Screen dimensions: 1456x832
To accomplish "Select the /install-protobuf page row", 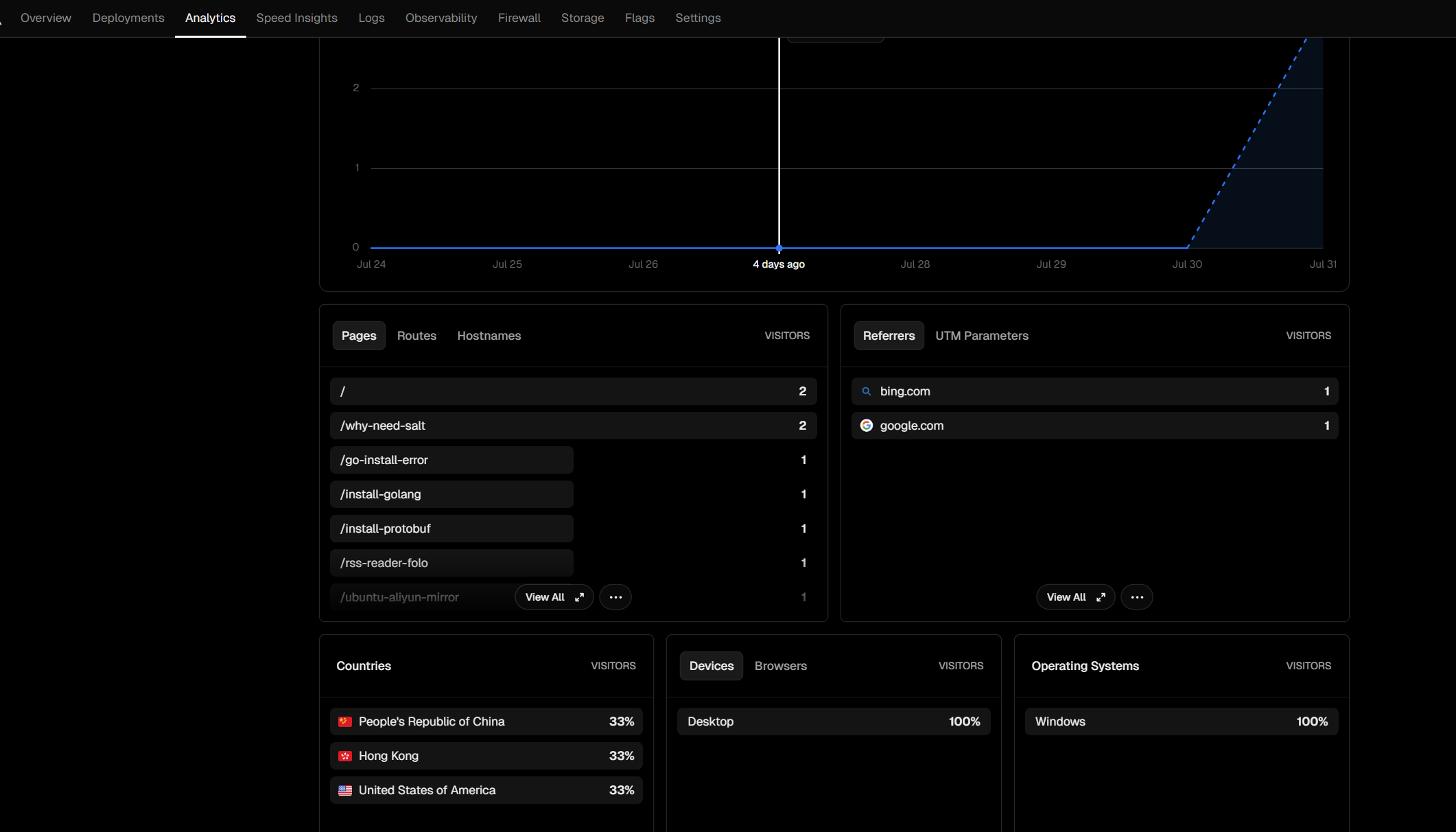I will click(574, 529).
